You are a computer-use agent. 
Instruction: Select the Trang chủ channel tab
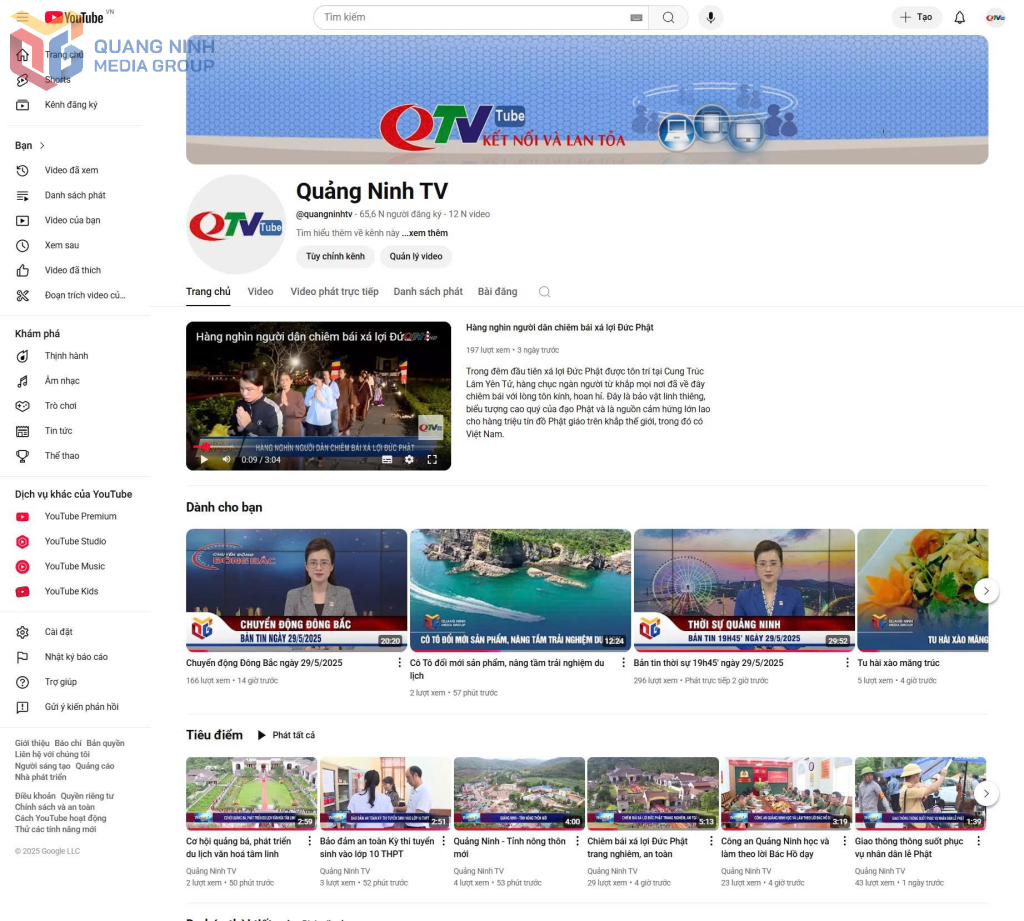208,292
